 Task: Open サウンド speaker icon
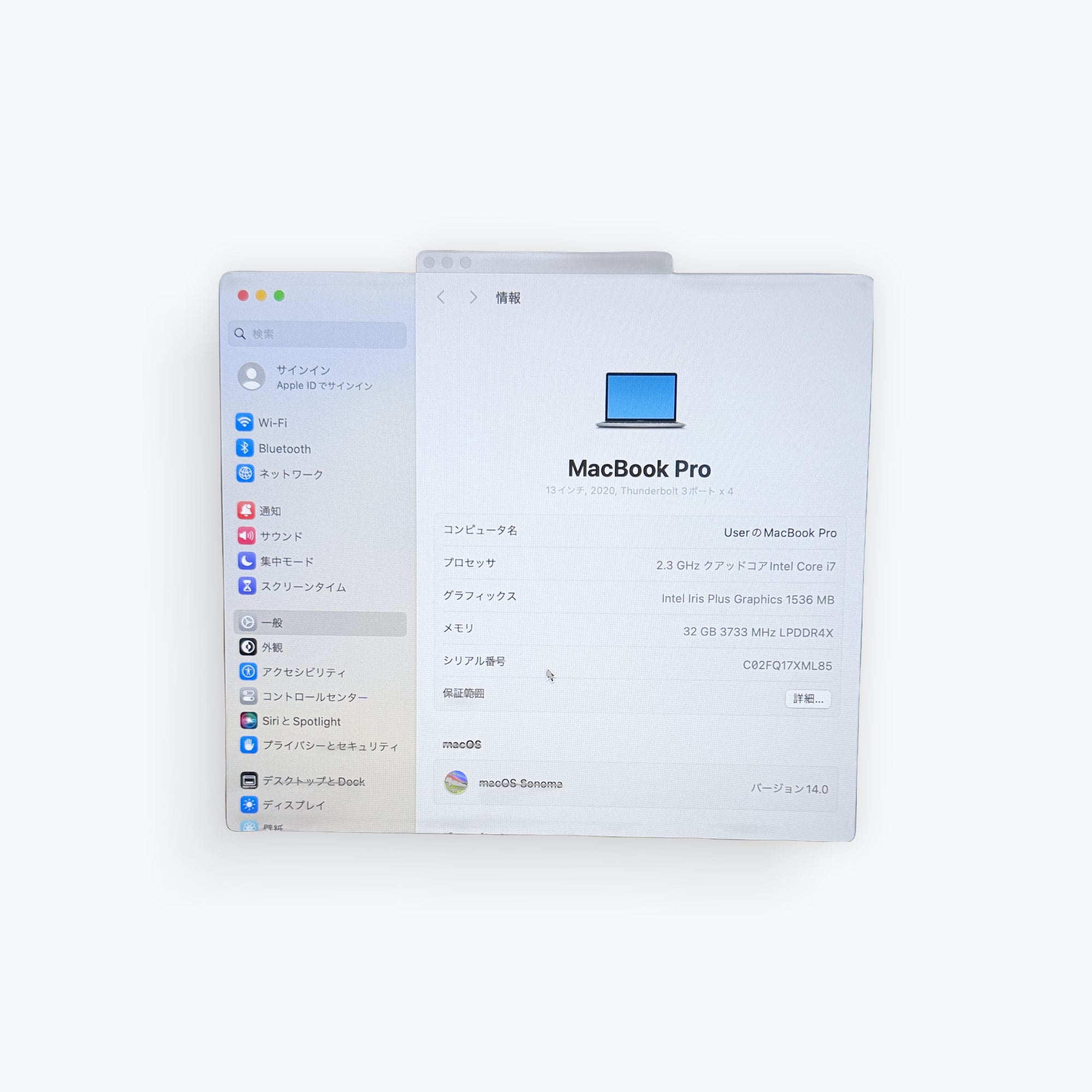[x=246, y=535]
